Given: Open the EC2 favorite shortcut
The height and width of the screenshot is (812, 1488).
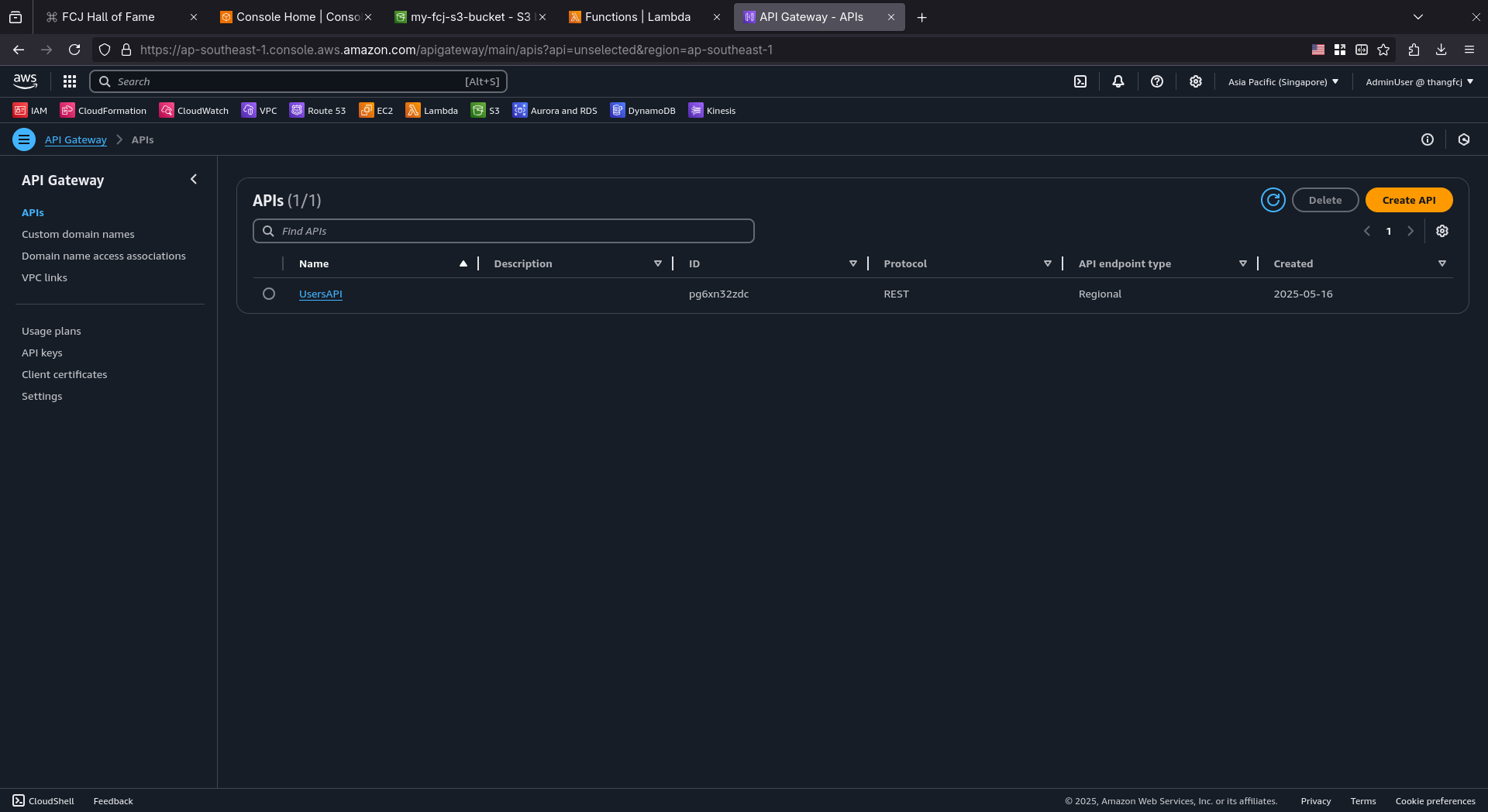Looking at the screenshot, I should click(376, 110).
